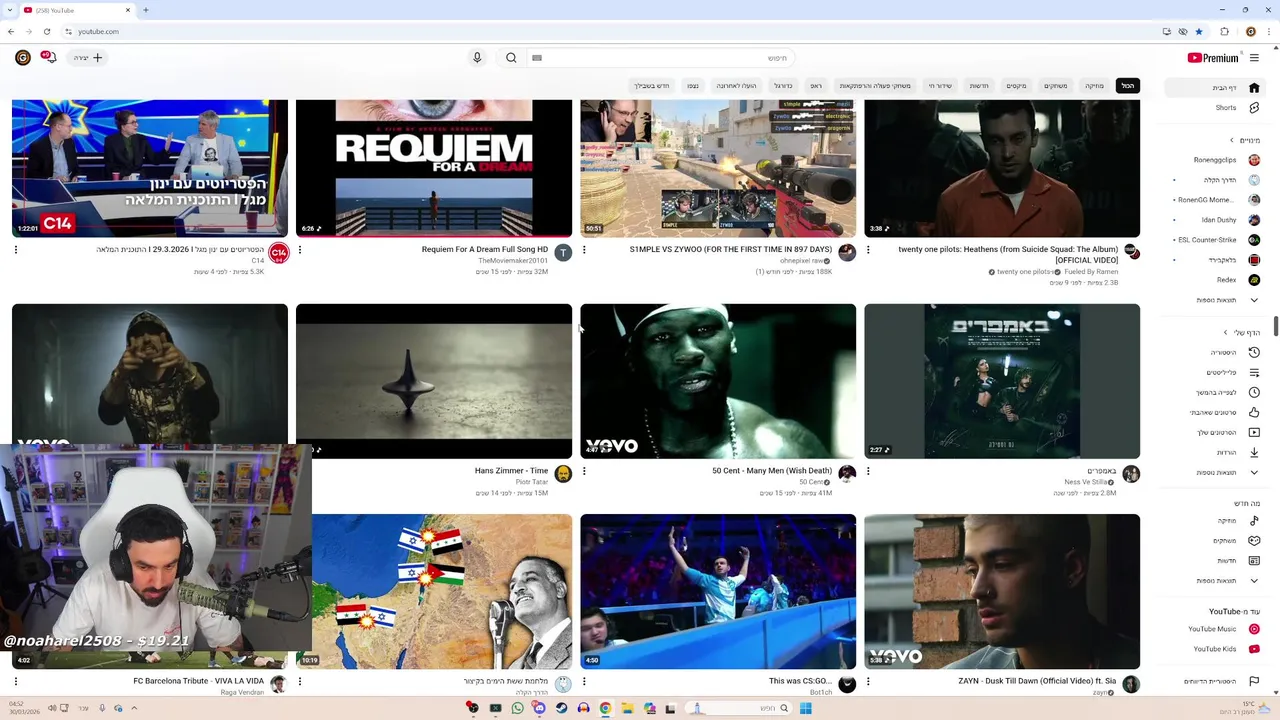Click the page vertical scrollbar thumb

click(x=1276, y=327)
